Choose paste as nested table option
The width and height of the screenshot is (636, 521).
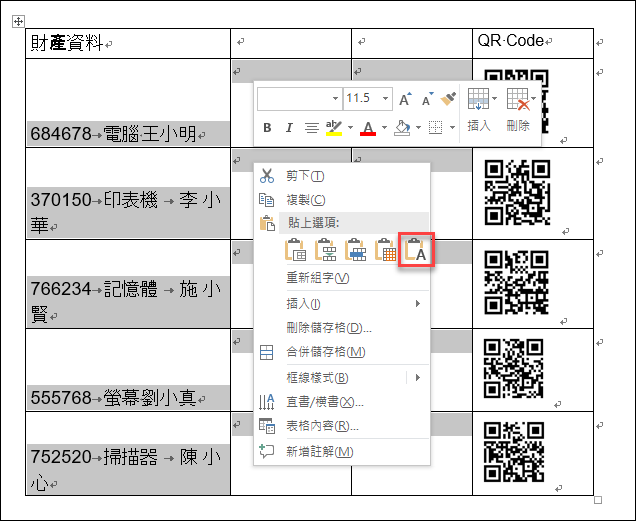point(296,250)
